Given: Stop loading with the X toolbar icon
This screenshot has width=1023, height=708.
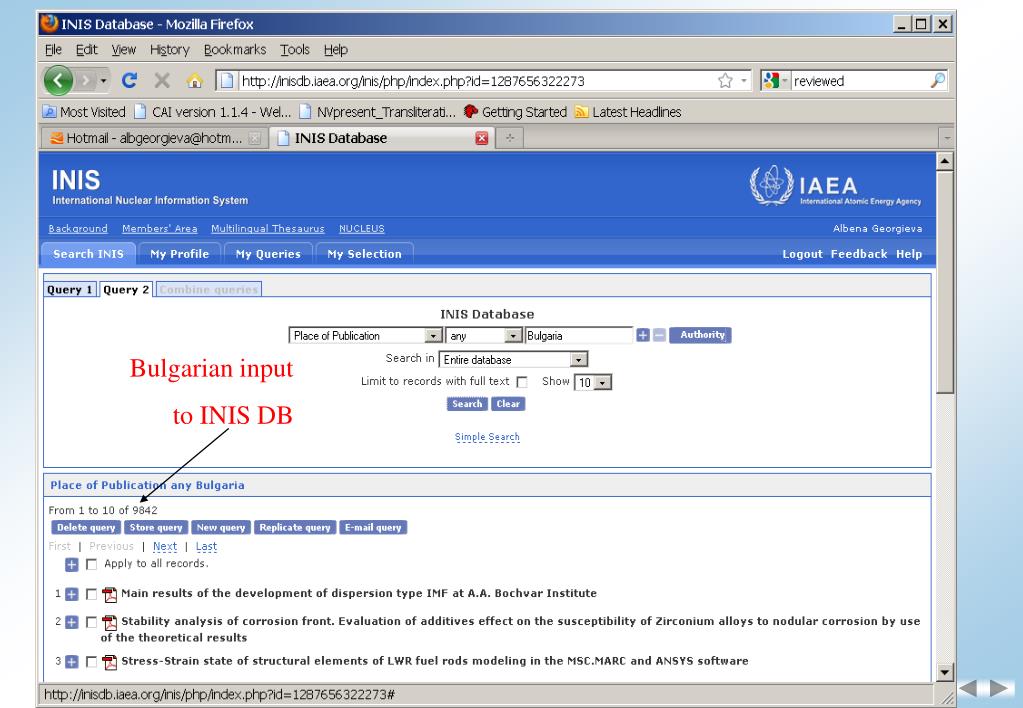Looking at the screenshot, I should pos(162,81).
